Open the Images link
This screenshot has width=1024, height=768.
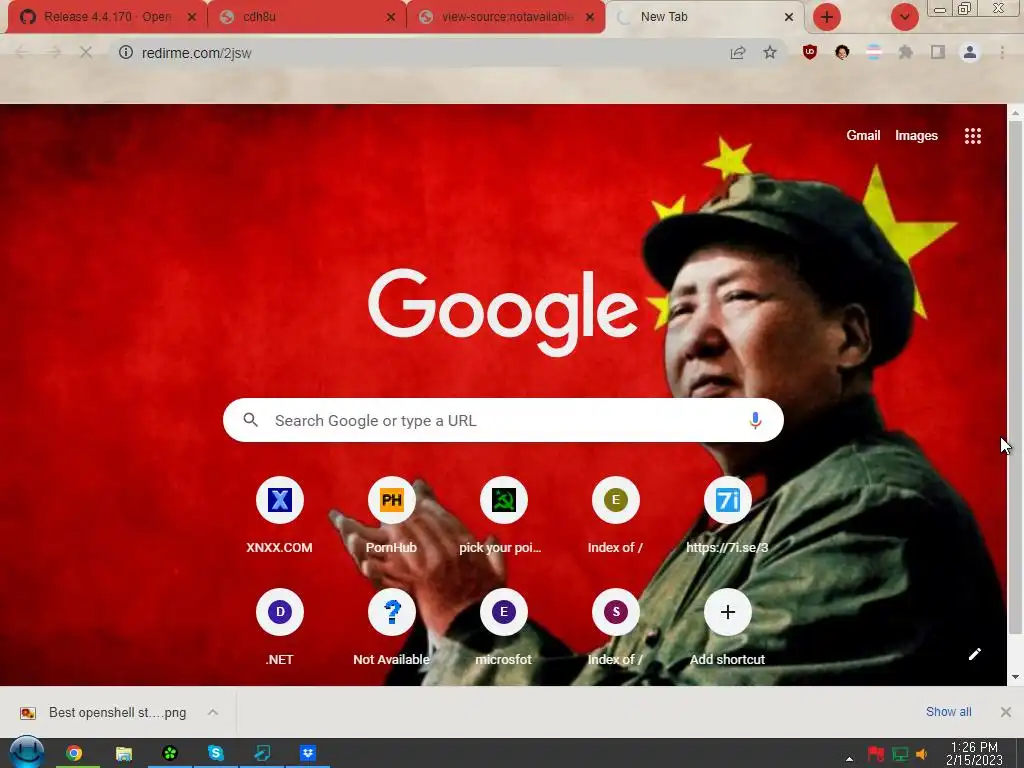pyautogui.click(x=916, y=135)
